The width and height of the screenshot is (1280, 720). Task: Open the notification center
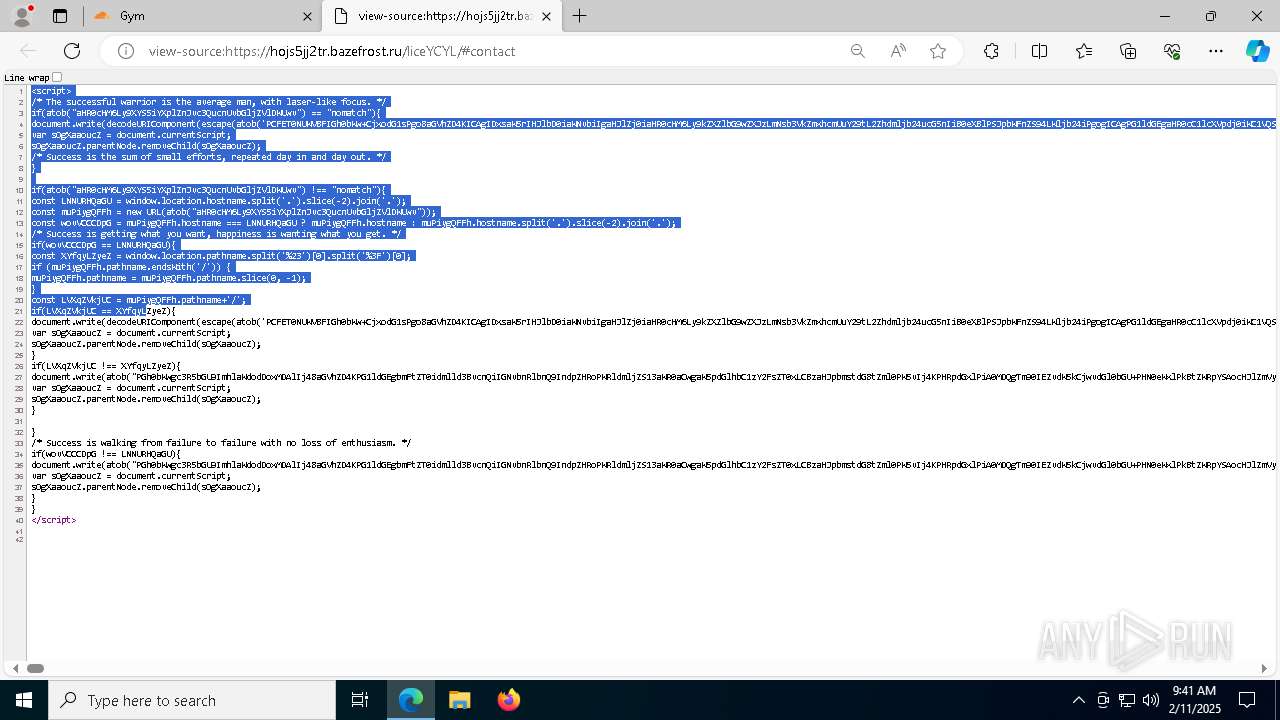[x=1247, y=700]
